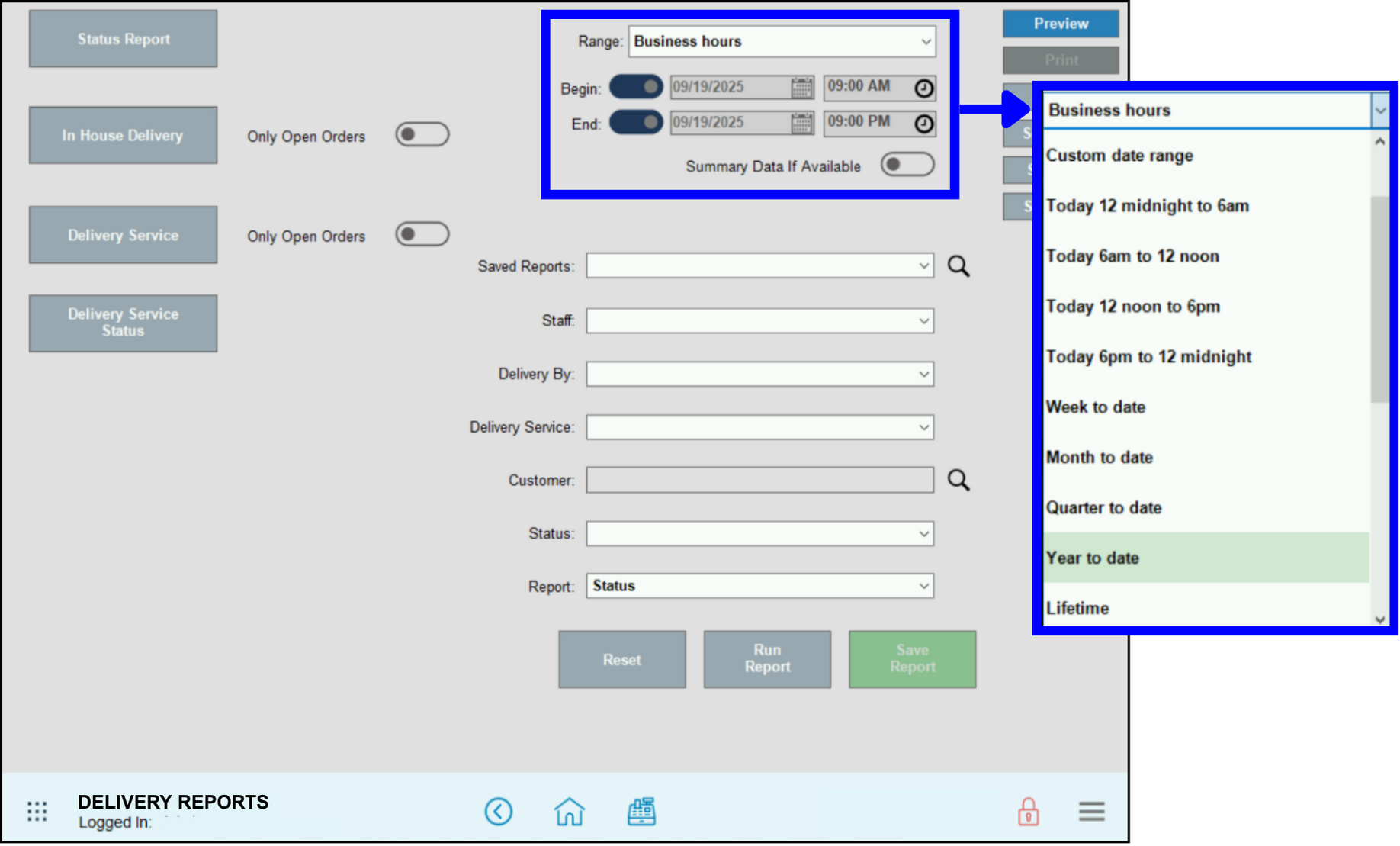The image size is (1400, 846).
Task: Open the Delivery Service dropdown
Action: pyautogui.click(x=759, y=427)
